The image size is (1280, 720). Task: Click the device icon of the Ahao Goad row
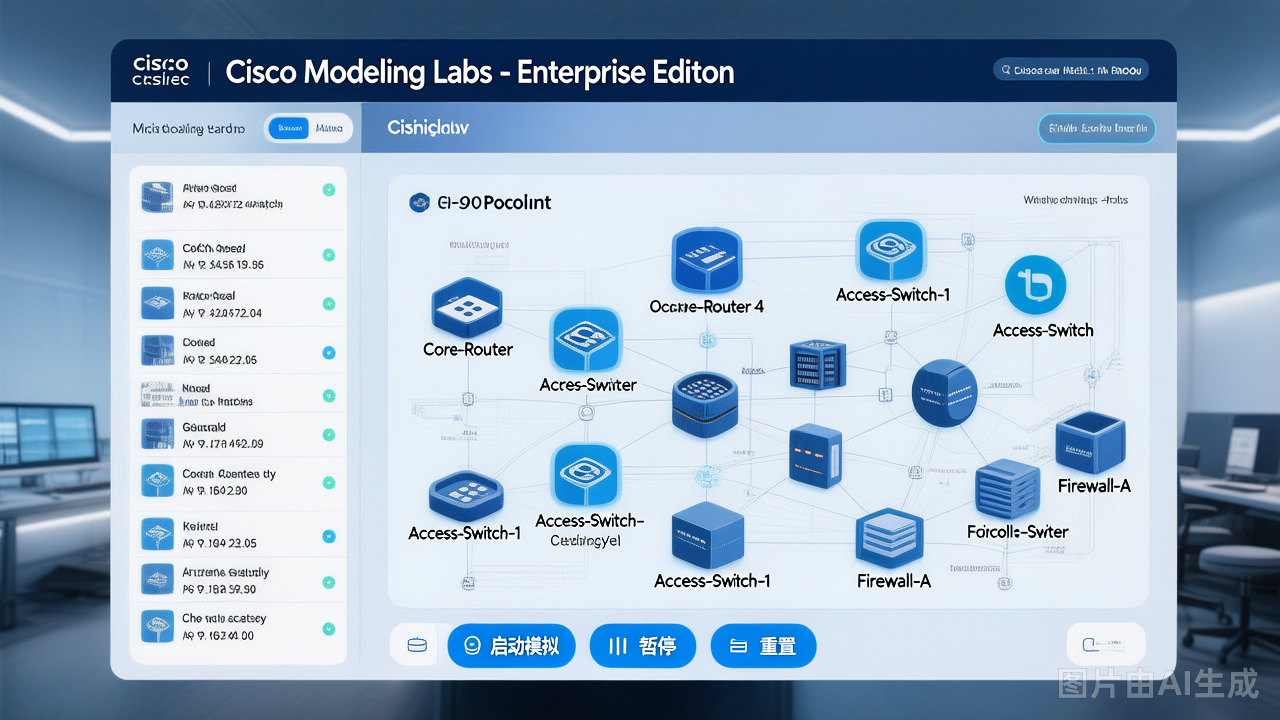(159, 196)
